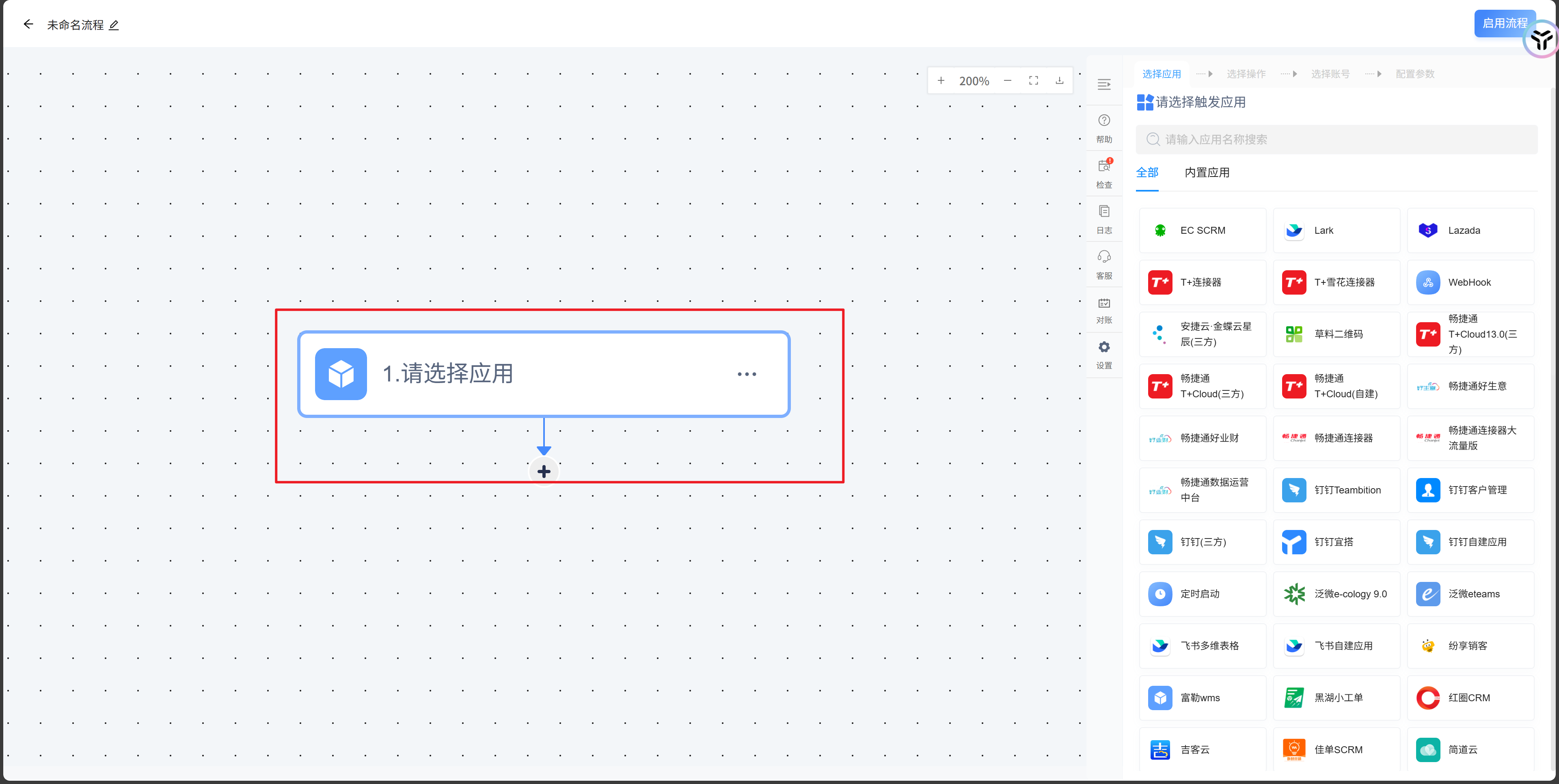Switch to the 内置应用 tab

coord(1207,172)
